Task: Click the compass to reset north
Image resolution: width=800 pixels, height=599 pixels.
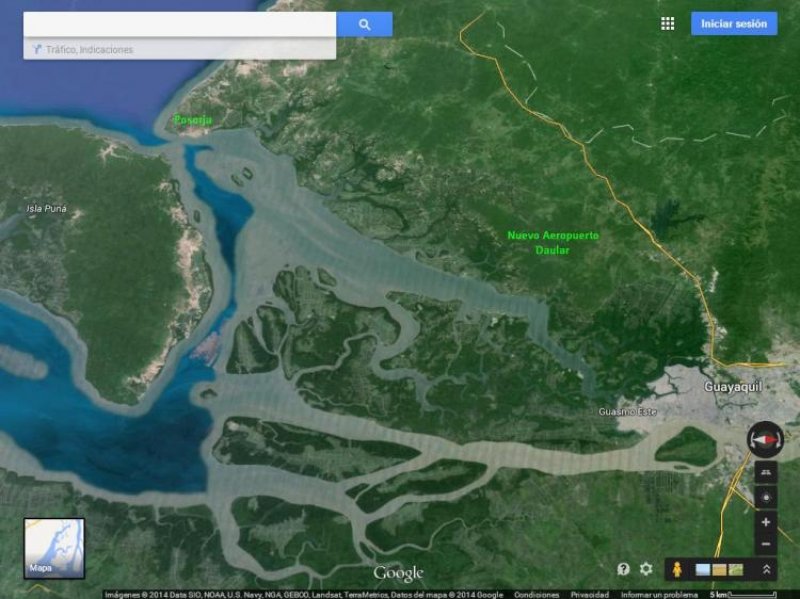Action: [765, 439]
